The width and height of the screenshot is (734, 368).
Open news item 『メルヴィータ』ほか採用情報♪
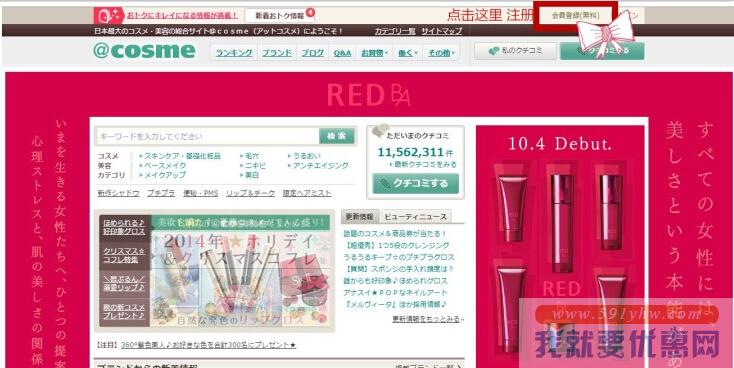(x=396, y=304)
